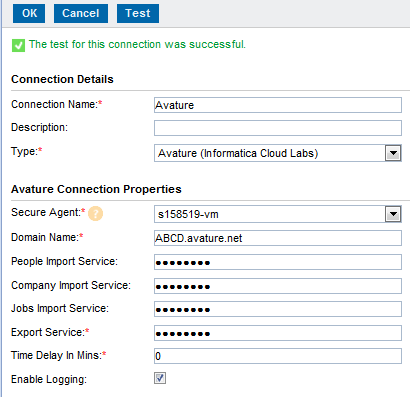Image resolution: width=410 pixels, height=397 pixels.
Task: Toggle the Enable Logging checkbox
Action: pyautogui.click(x=160, y=378)
